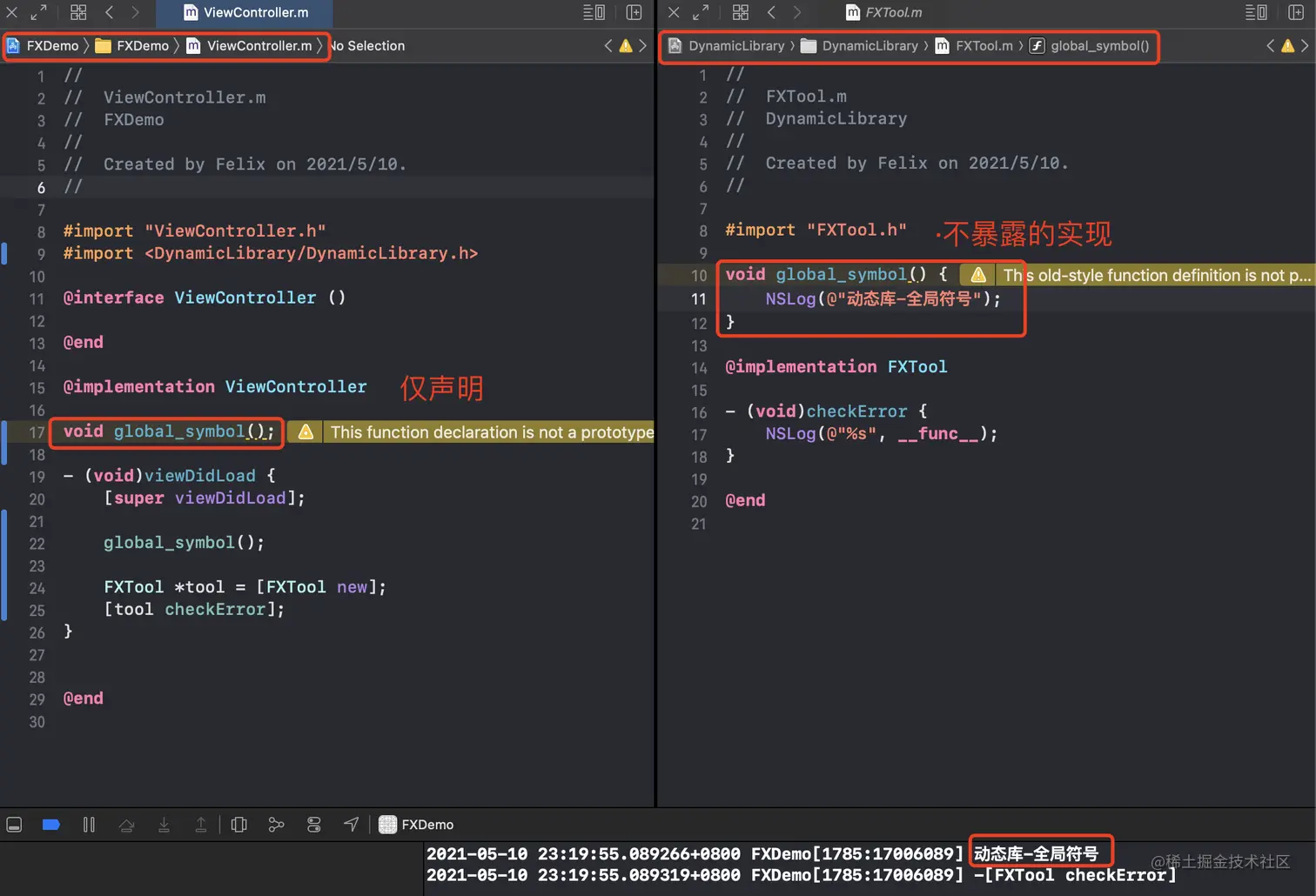This screenshot has height=896, width=1316.
Task: Expand the right editor to full size
Action: [701, 12]
